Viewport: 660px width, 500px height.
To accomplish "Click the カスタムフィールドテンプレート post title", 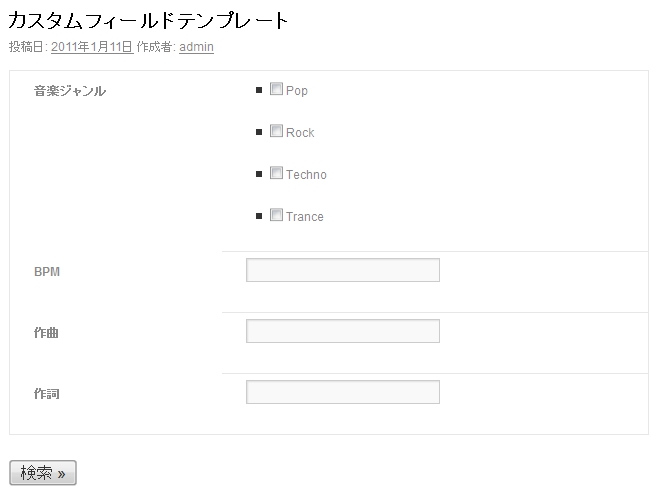I will pos(148,21).
